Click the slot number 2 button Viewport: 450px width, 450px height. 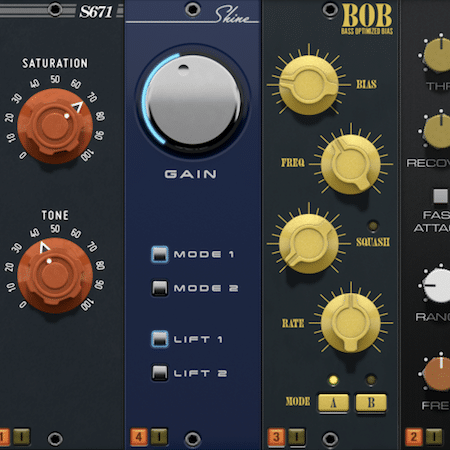coord(414,437)
